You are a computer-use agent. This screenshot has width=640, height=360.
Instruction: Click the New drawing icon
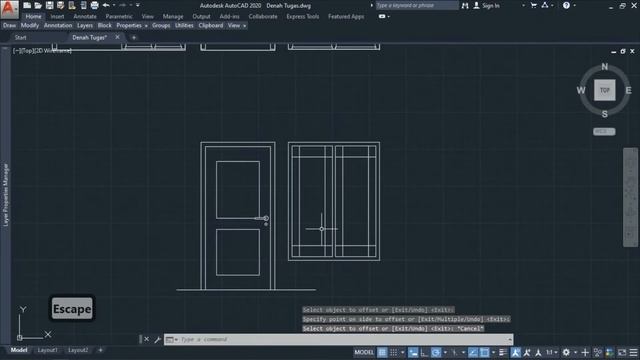tap(27, 5)
